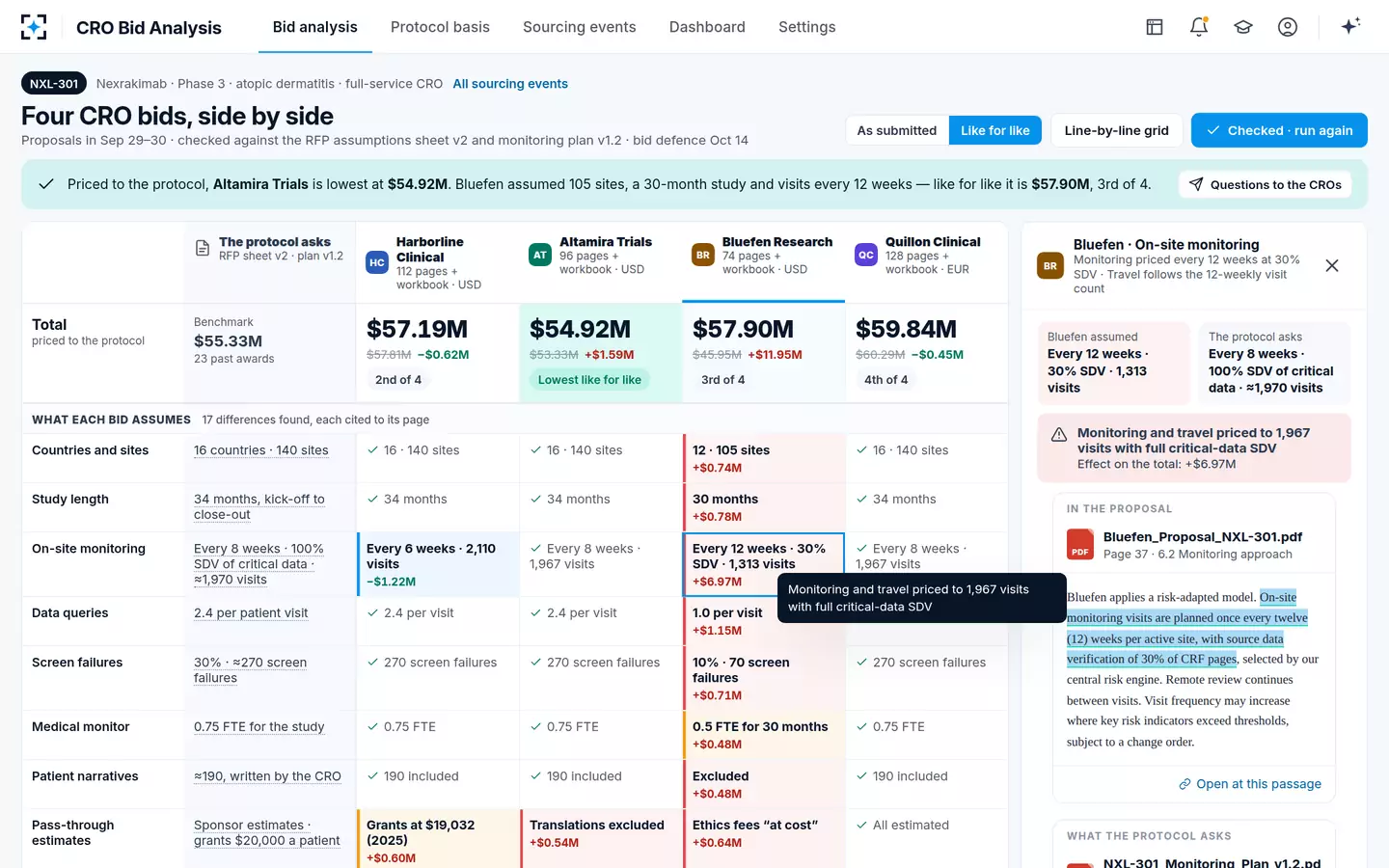
Task: Open the Settings tab
Action: tap(807, 27)
